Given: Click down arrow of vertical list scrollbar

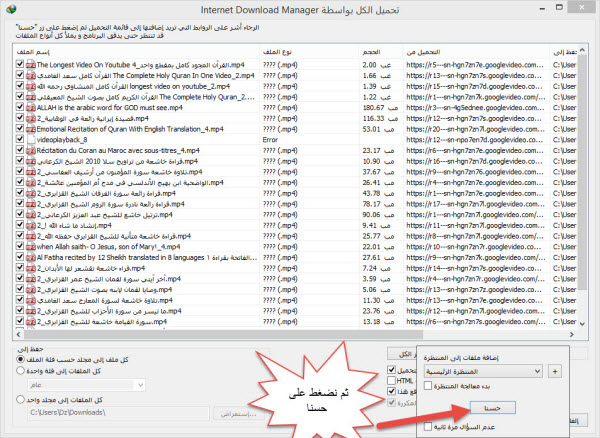Looking at the screenshot, I should [582, 324].
